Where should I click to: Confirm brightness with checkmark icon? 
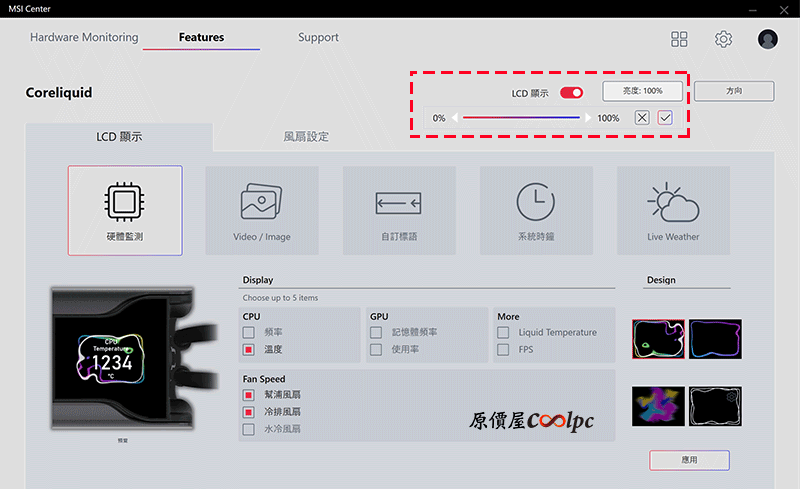[665, 118]
